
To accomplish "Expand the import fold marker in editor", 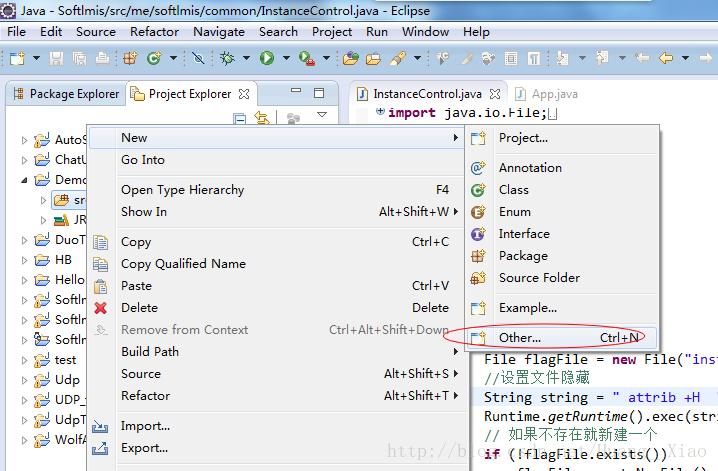I will (x=380, y=111).
